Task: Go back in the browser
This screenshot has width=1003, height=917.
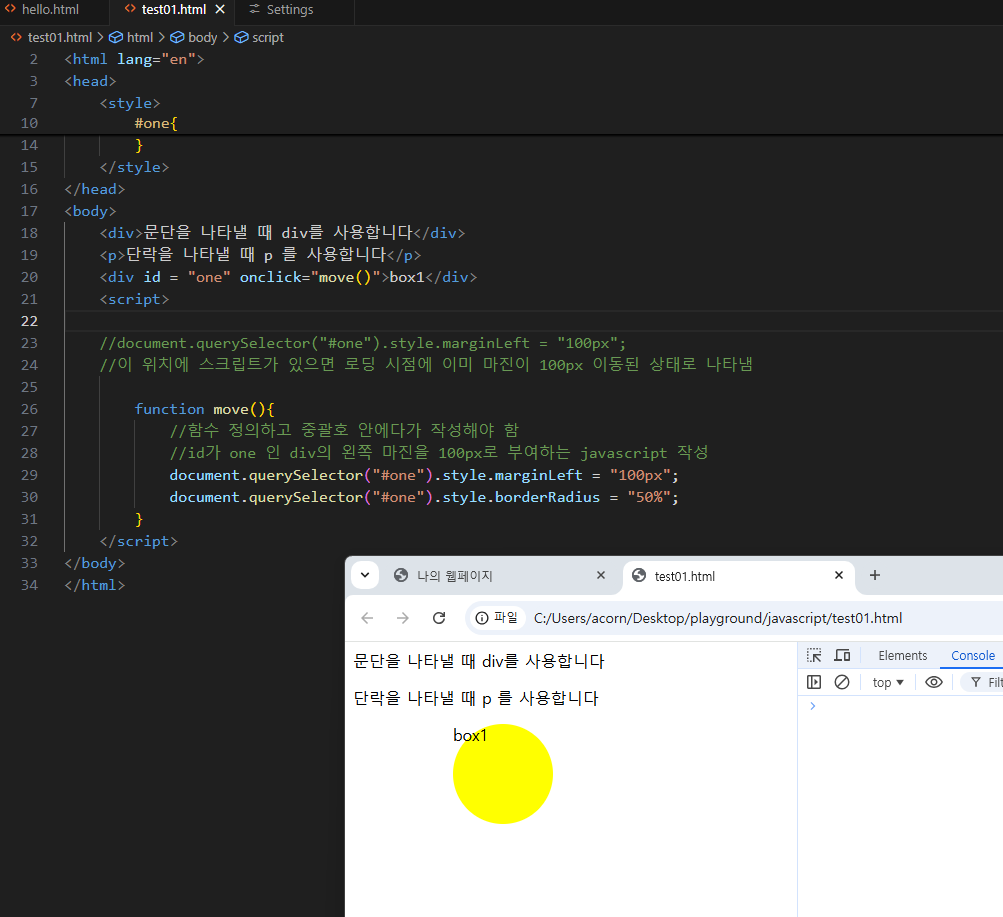Action: 367,618
